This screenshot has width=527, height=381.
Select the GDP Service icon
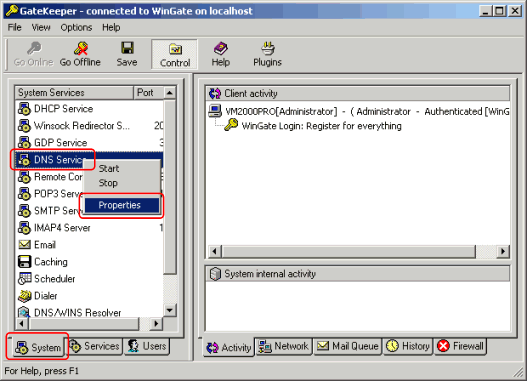pyautogui.click(x=24, y=142)
